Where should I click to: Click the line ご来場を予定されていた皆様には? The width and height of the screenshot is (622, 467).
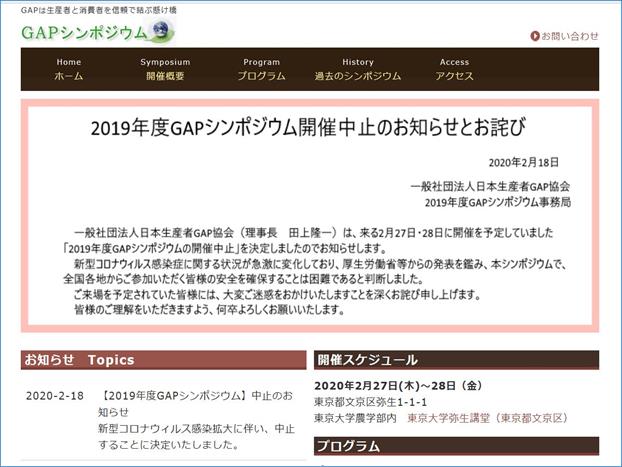click(x=277, y=294)
